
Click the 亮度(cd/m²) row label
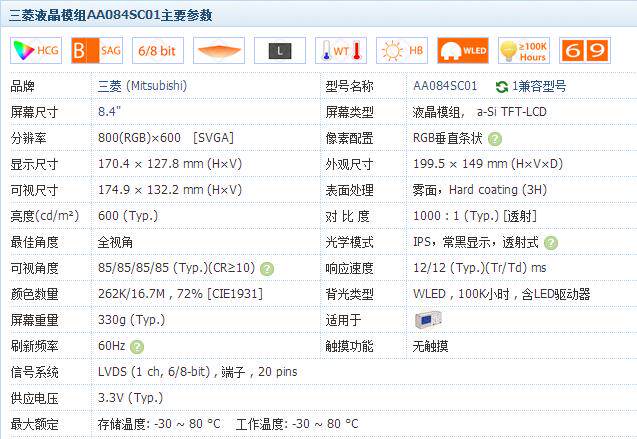point(45,216)
